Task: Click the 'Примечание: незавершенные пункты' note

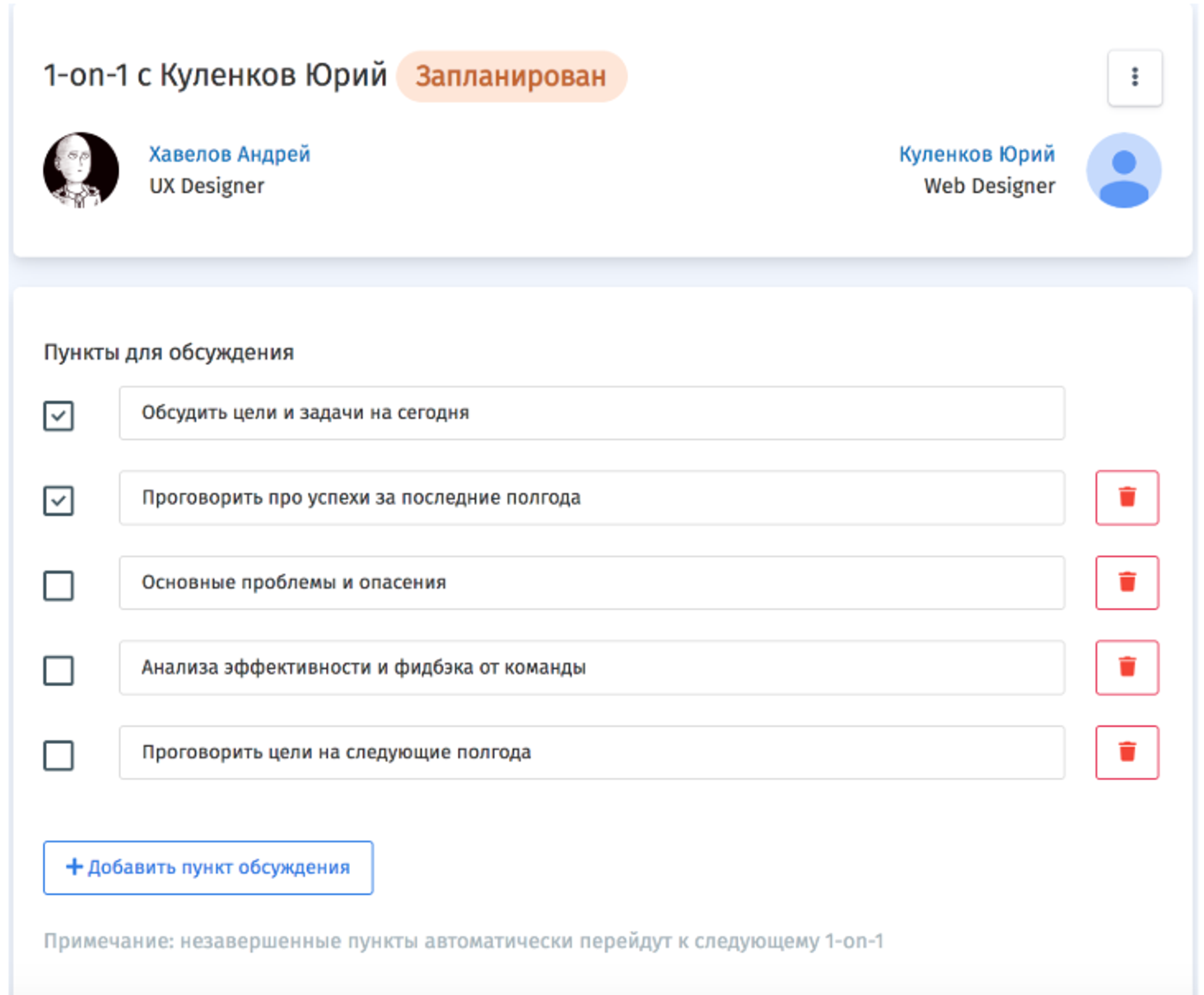Action: [463, 941]
